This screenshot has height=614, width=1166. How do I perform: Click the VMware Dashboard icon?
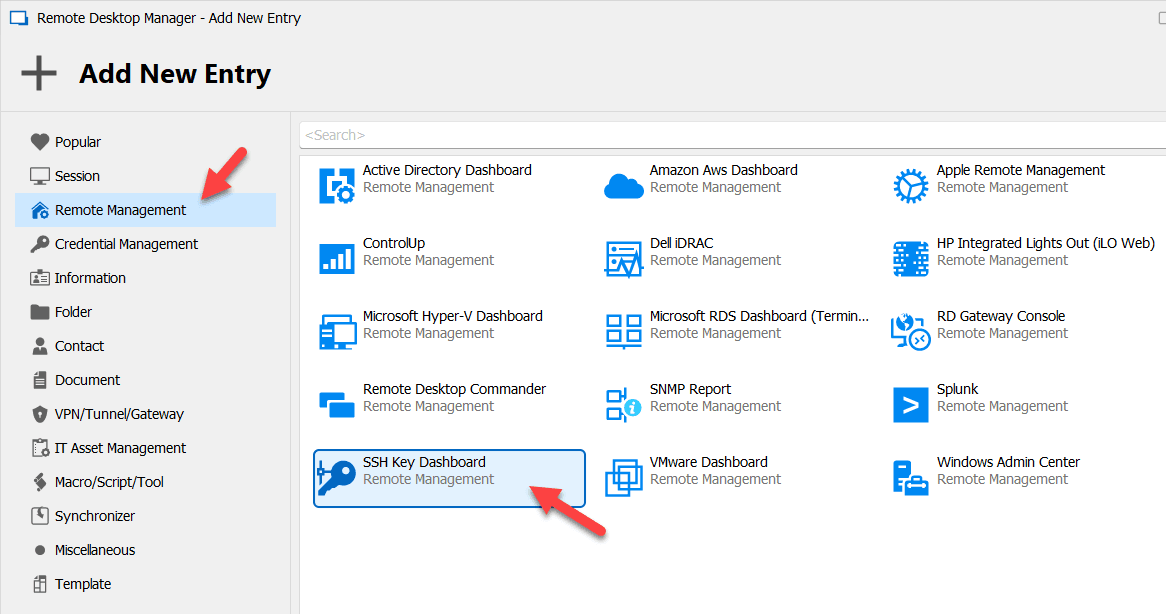click(624, 477)
